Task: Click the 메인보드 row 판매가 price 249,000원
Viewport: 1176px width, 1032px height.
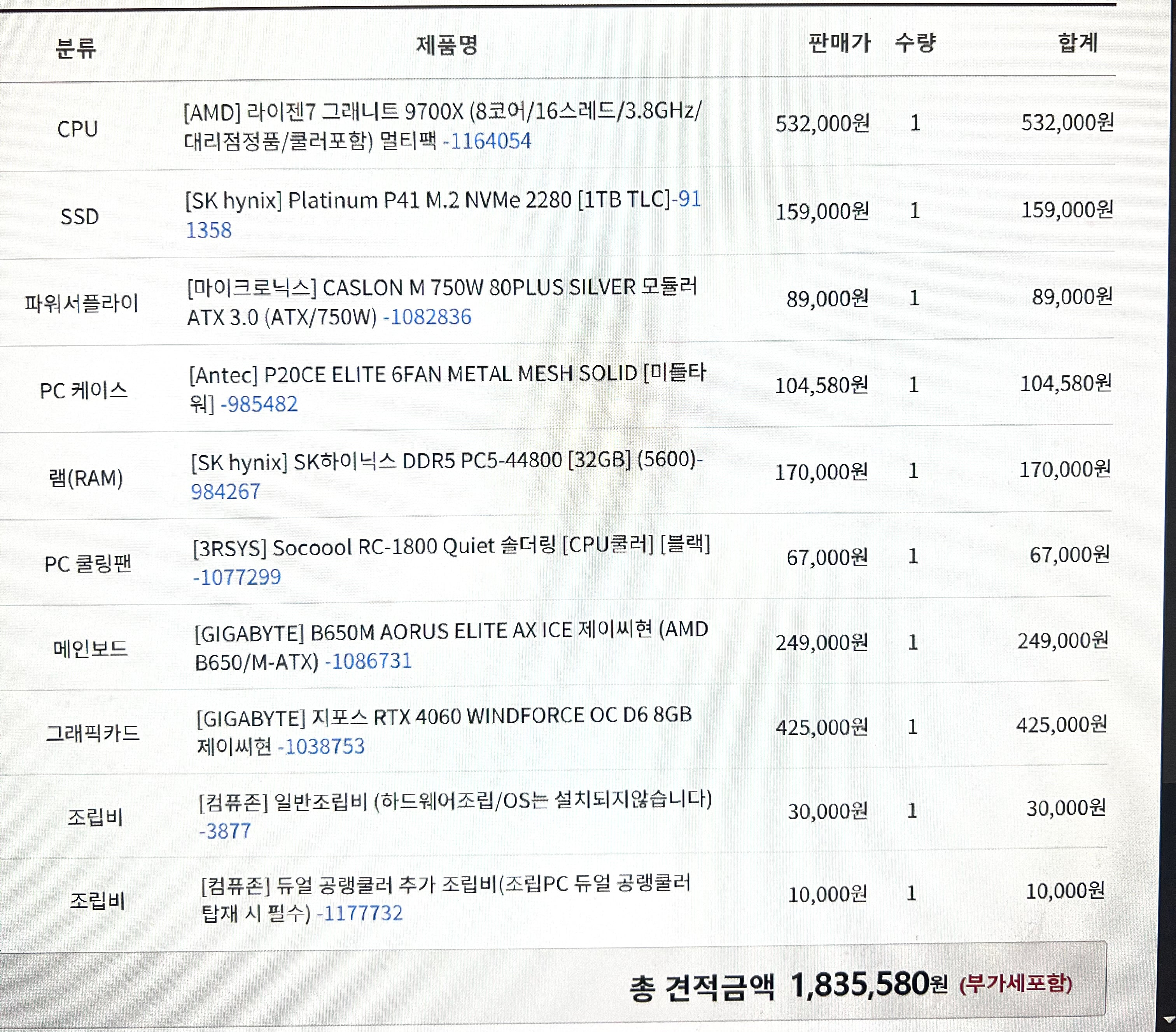Action: click(822, 642)
